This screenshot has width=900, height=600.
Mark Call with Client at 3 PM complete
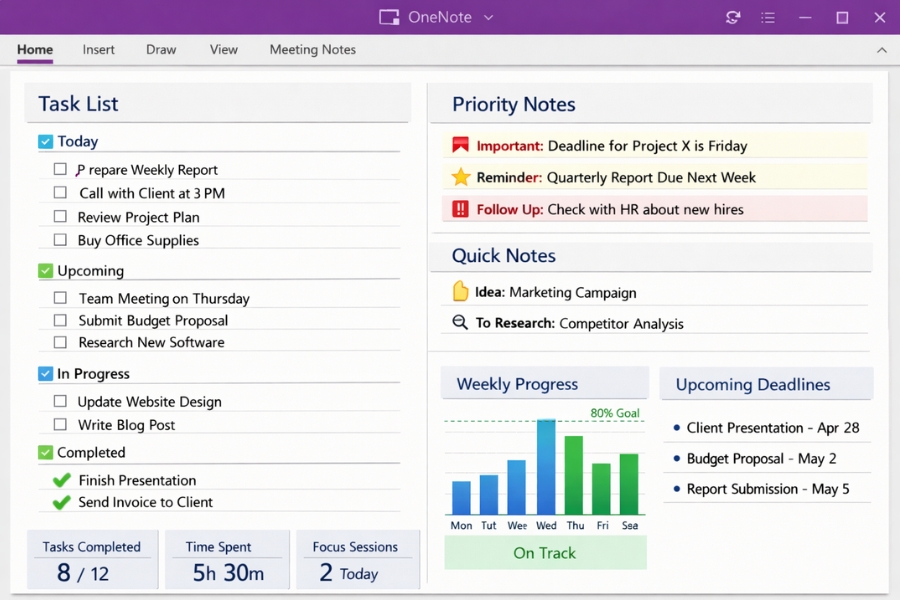click(60, 193)
